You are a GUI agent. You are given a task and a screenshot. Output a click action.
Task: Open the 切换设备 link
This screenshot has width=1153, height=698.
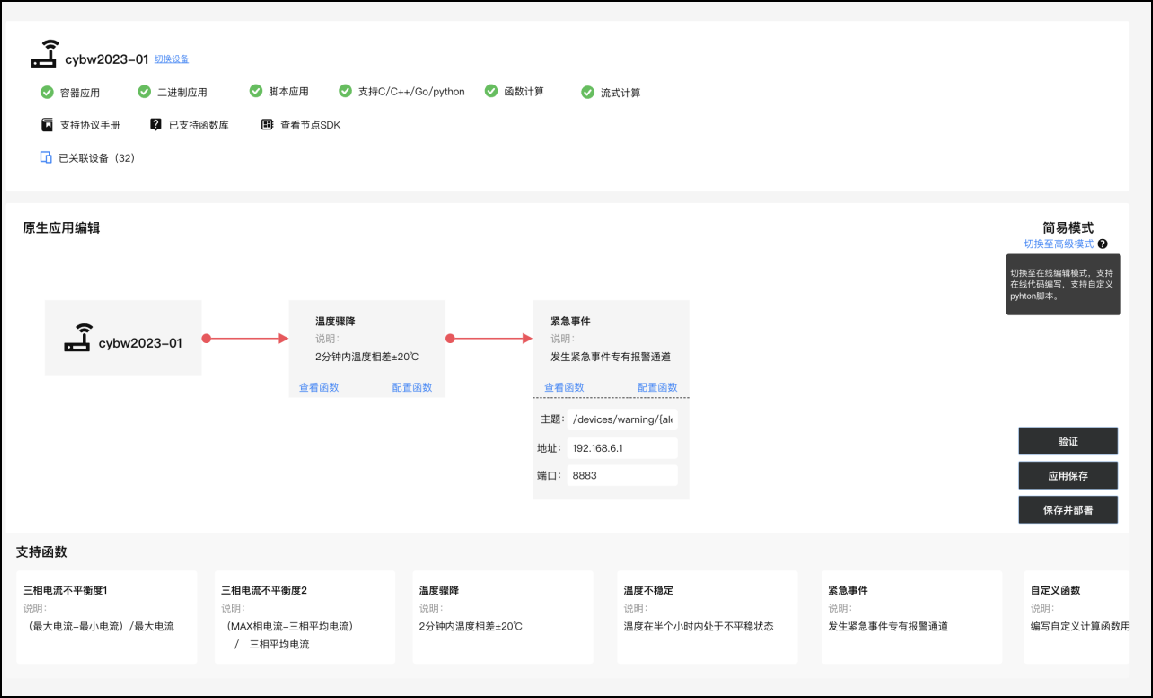tap(171, 59)
